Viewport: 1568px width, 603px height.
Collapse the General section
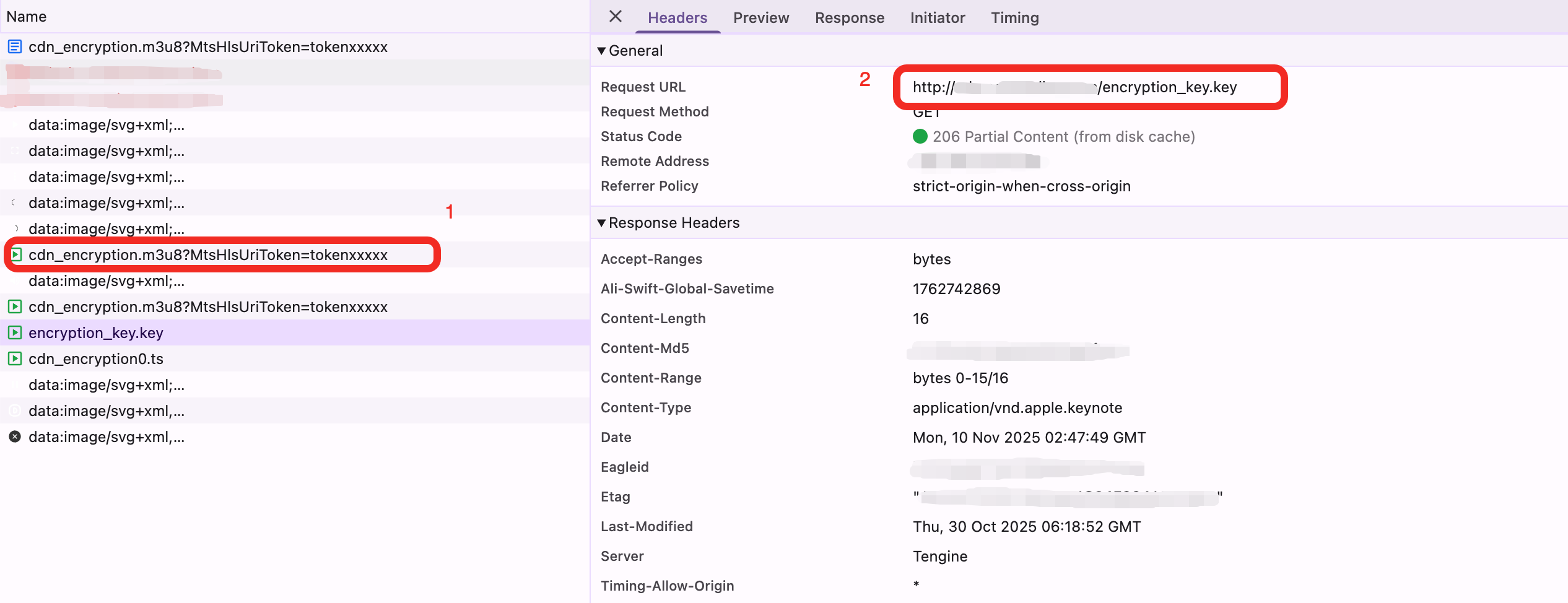pos(601,51)
